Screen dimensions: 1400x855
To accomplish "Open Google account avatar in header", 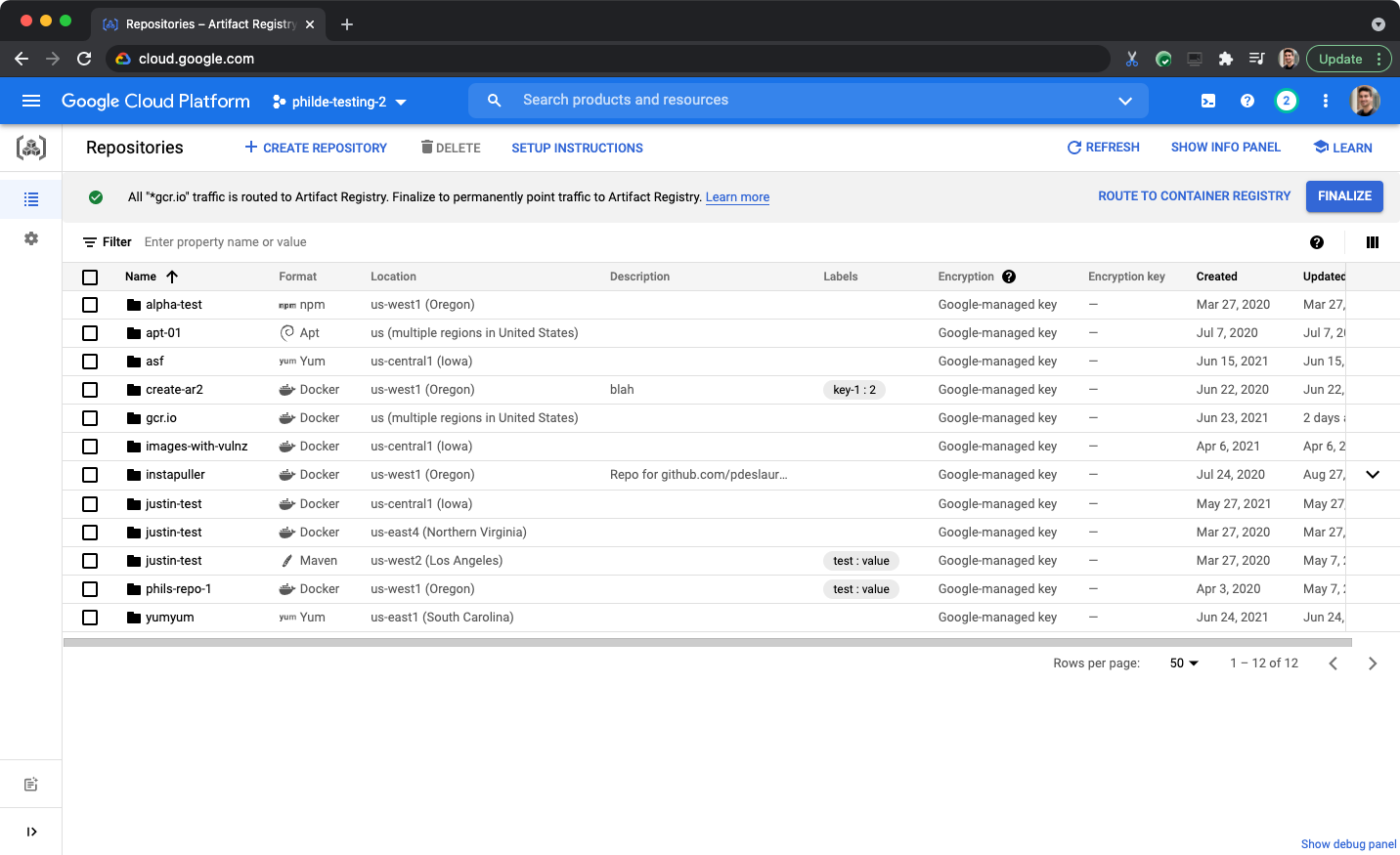I will (x=1365, y=101).
